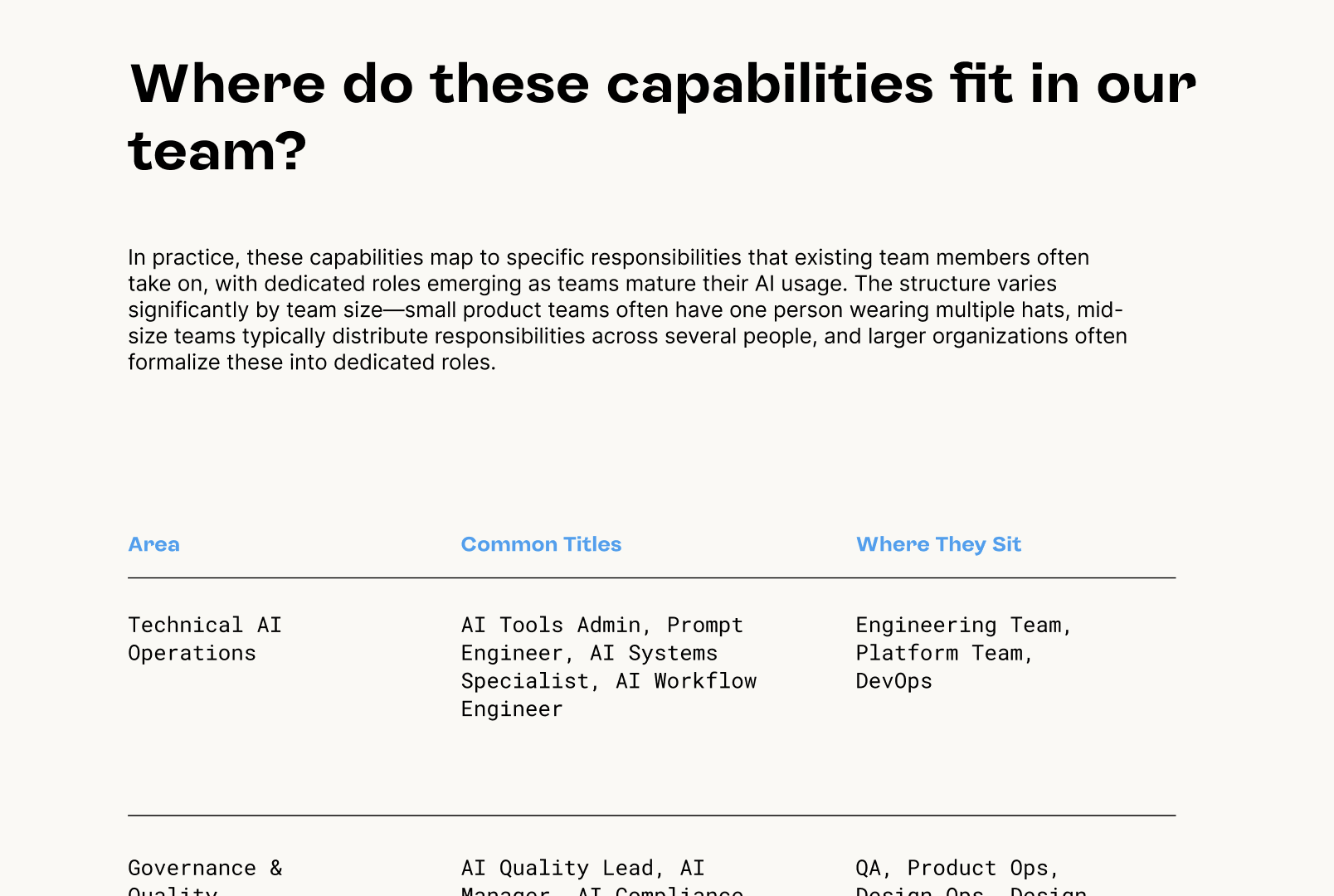The width and height of the screenshot is (1334, 896).
Task: Click the 'QA' text in second row
Action: pyautogui.click(x=869, y=868)
